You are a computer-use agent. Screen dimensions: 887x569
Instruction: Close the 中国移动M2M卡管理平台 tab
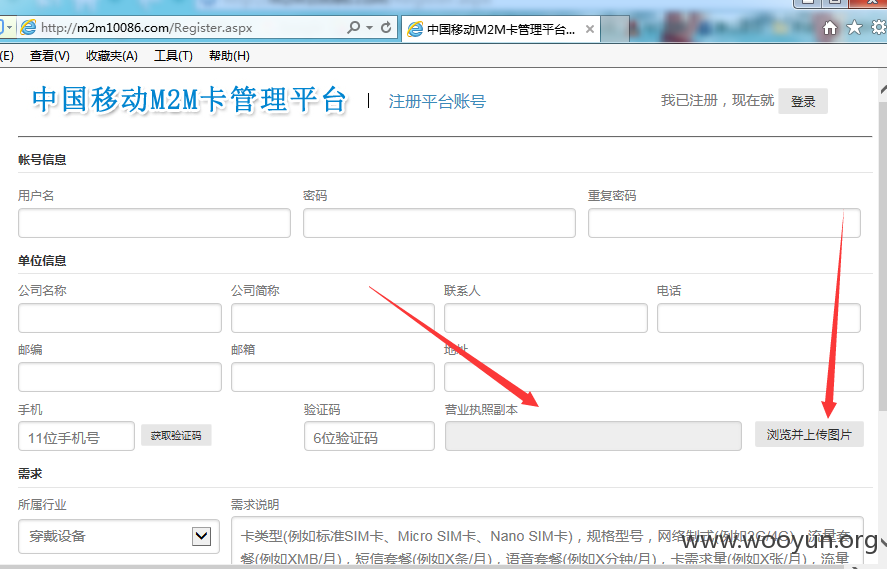click(x=589, y=29)
